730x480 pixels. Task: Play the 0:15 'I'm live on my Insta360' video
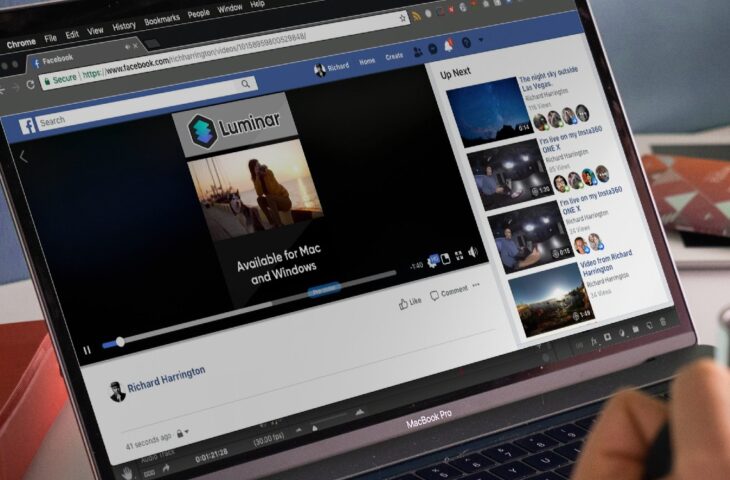(530, 237)
